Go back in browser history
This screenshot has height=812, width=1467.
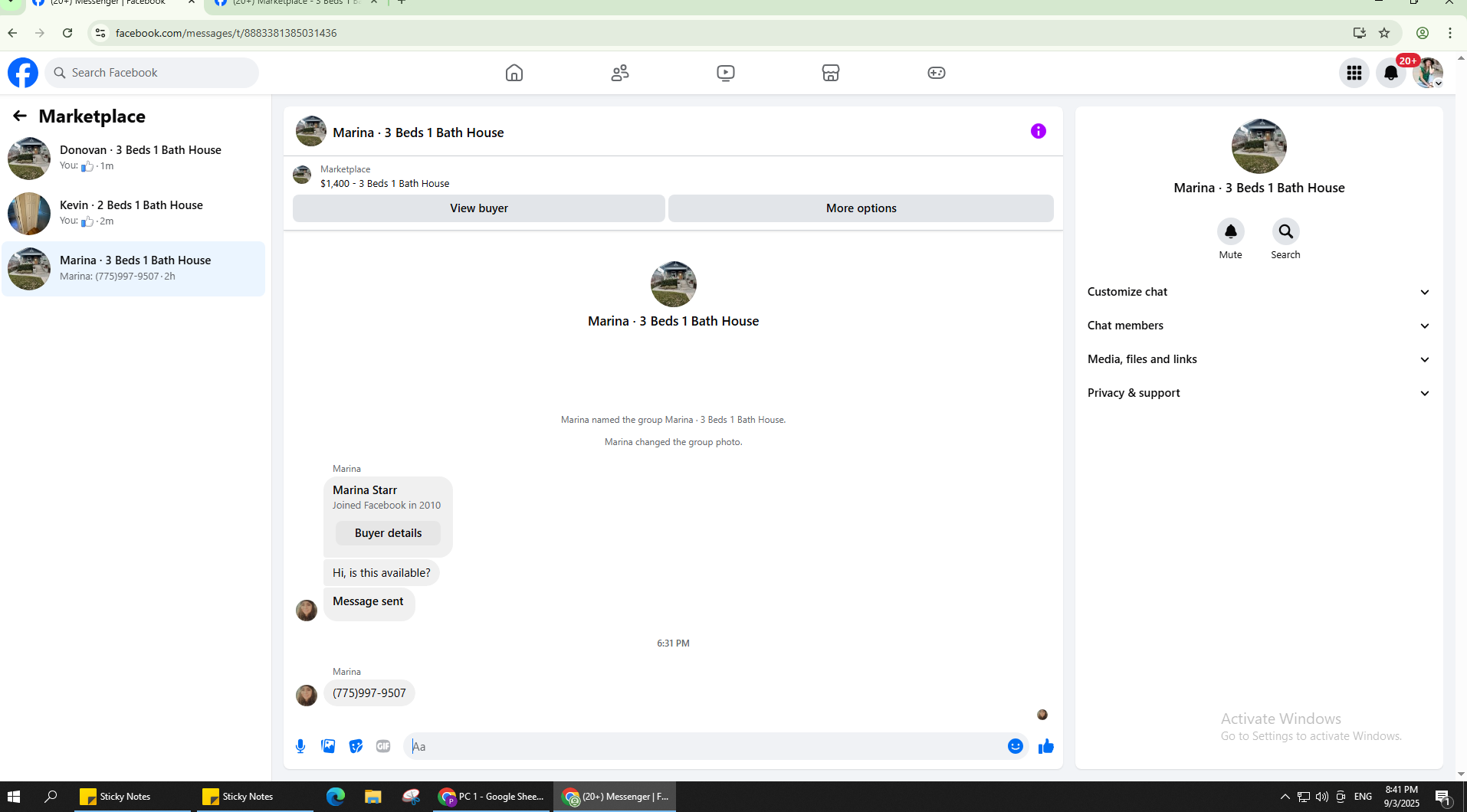(x=12, y=33)
